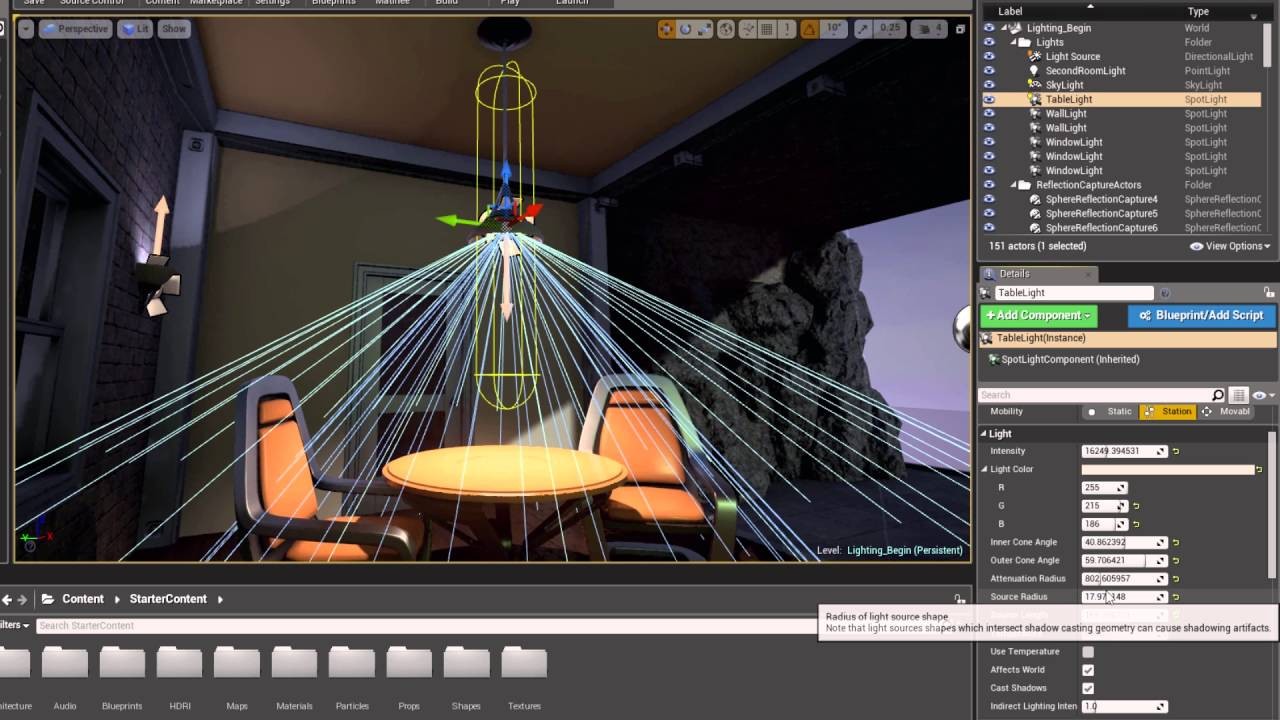Uncheck the Affects World checkbox
This screenshot has width=1280, height=720.
pyautogui.click(x=1088, y=670)
